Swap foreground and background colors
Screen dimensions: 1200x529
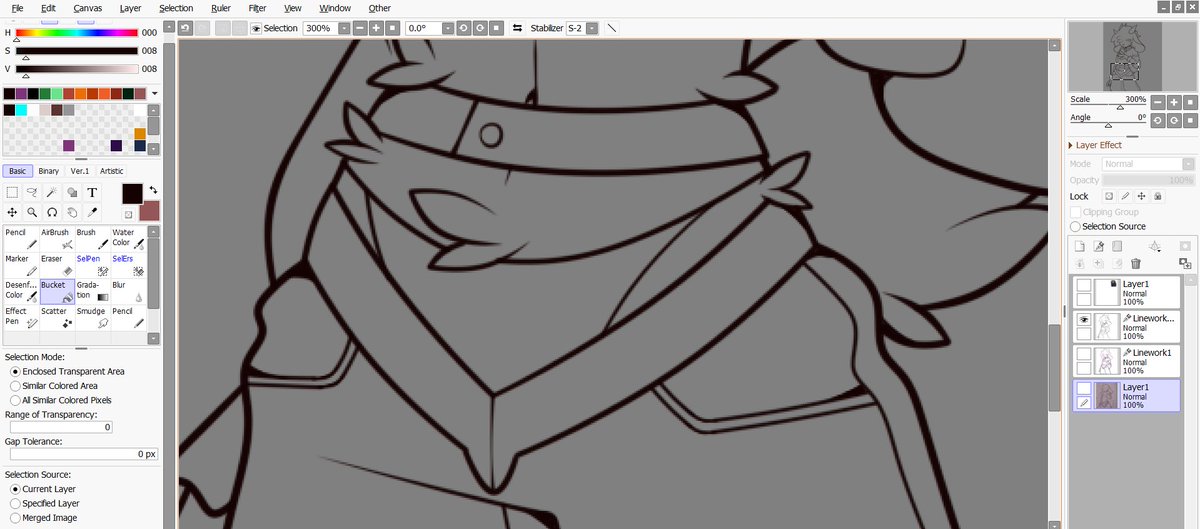pos(153,189)
